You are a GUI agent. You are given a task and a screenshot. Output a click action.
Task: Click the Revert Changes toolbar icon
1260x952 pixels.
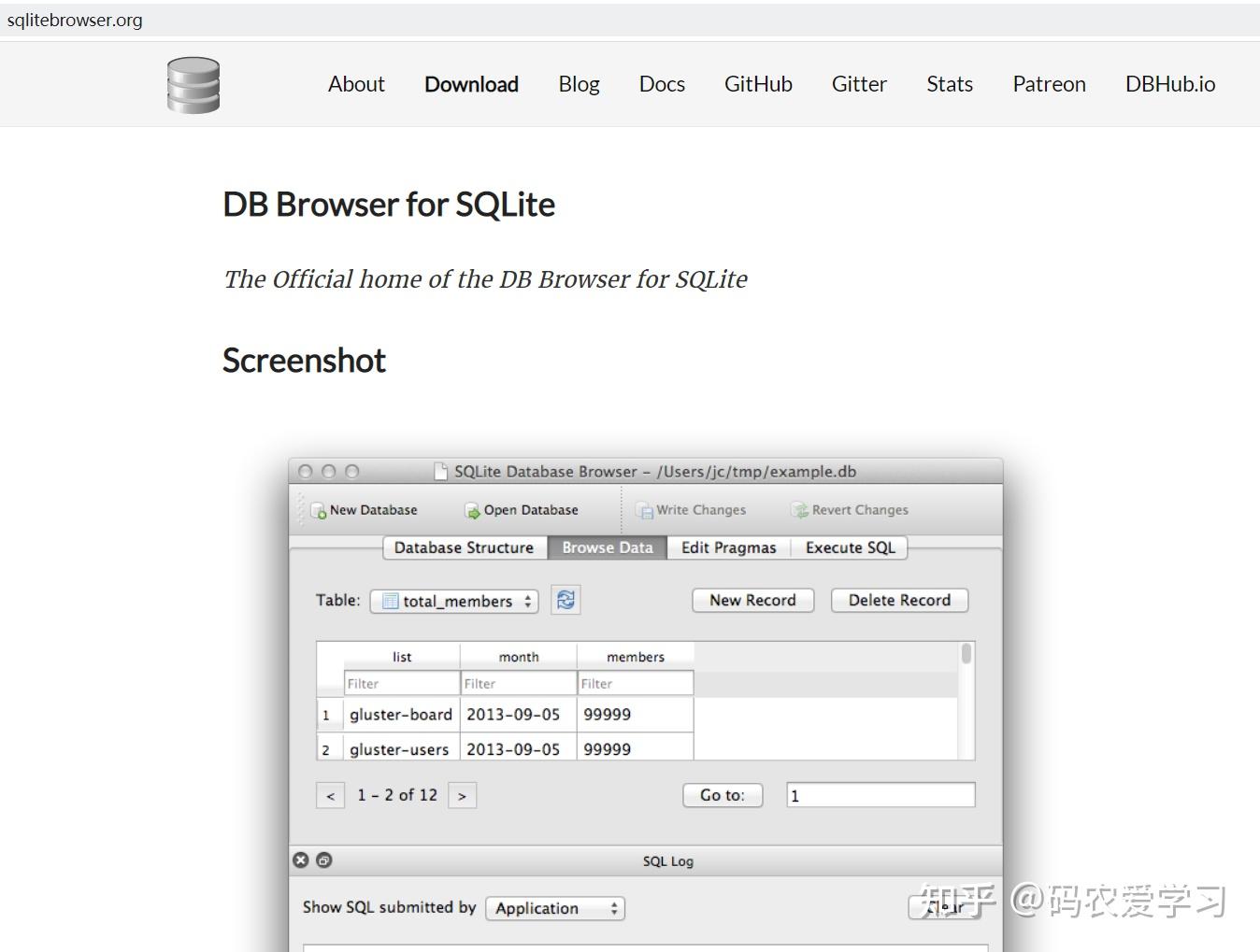click(799, 509)
